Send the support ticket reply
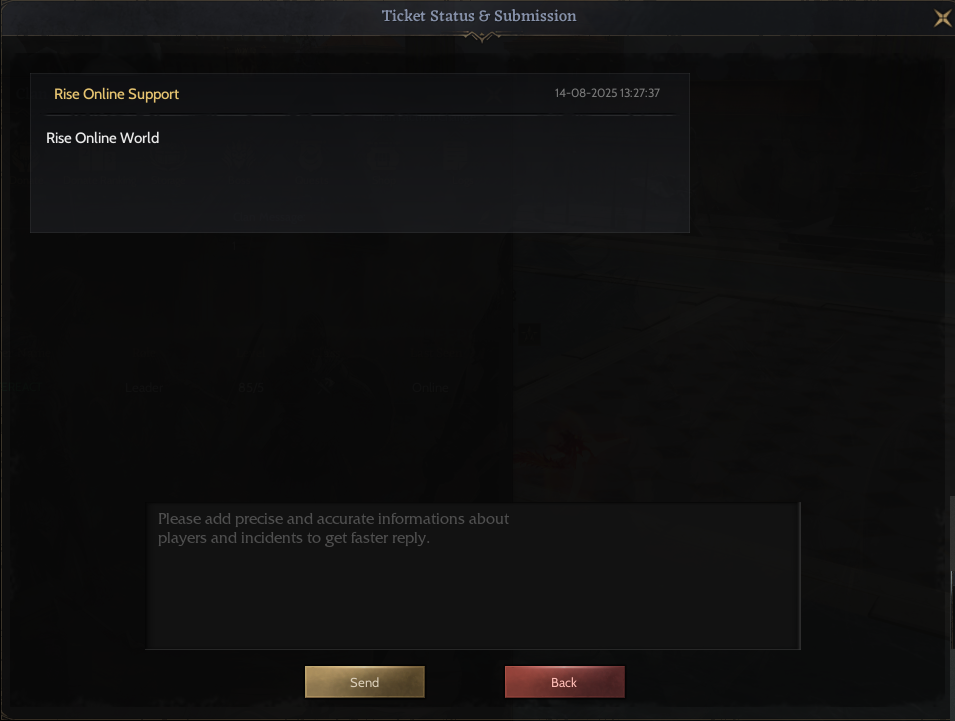This screenshot has height=721, width=955. coord(364,682)
